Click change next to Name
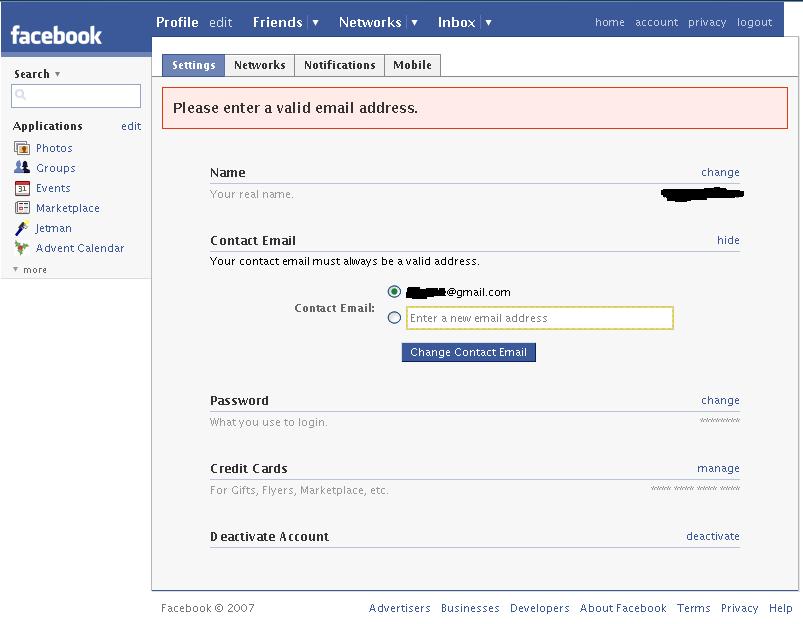803x624 pixels. point(720,172)
